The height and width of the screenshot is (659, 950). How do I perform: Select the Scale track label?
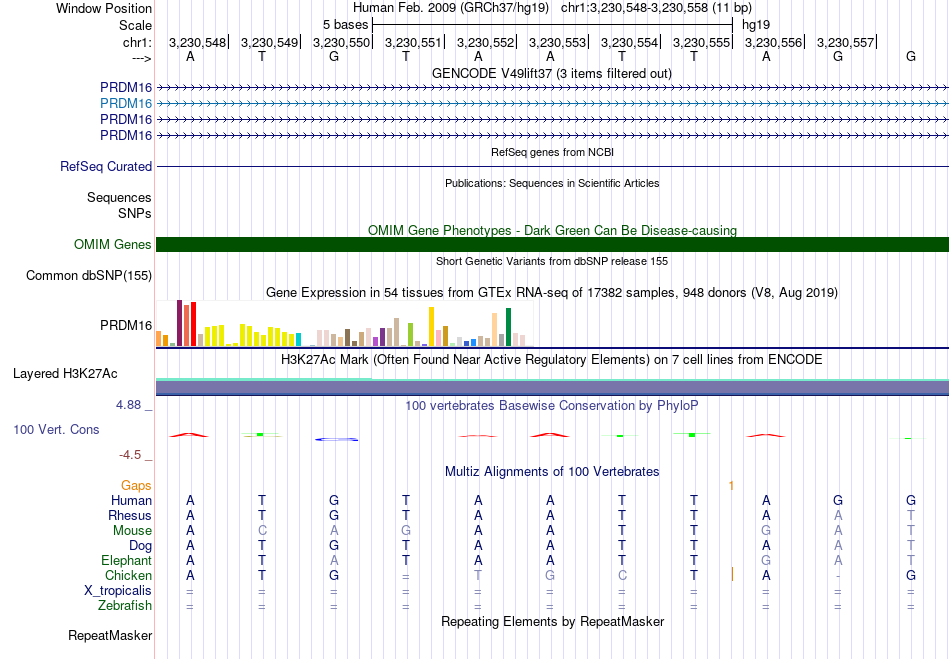point(135,25)
